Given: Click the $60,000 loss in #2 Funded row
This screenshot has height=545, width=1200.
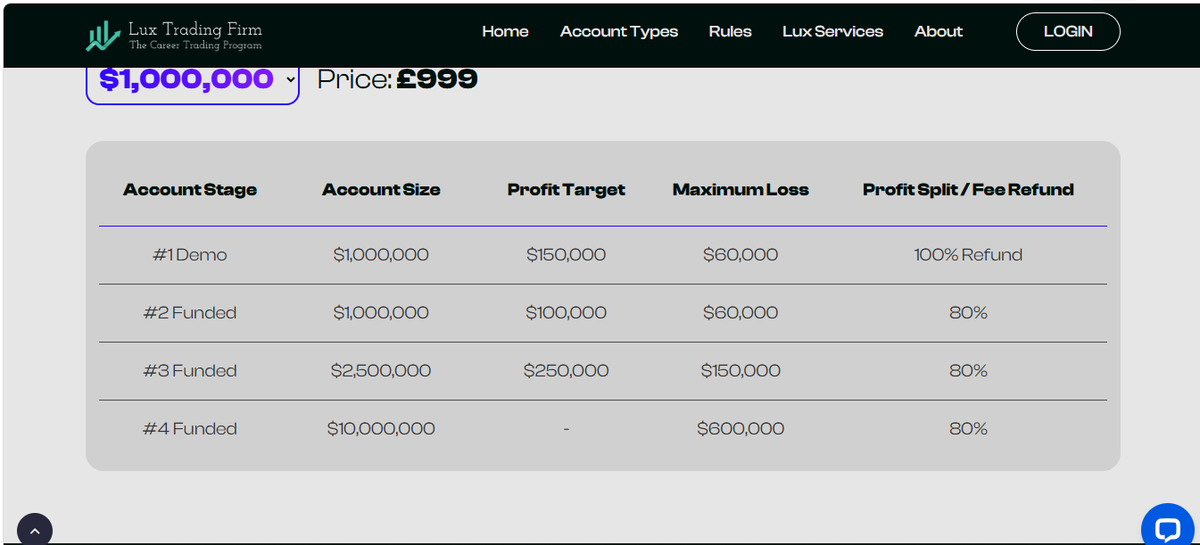Looking at the screenshot, I should pos(741,313).
